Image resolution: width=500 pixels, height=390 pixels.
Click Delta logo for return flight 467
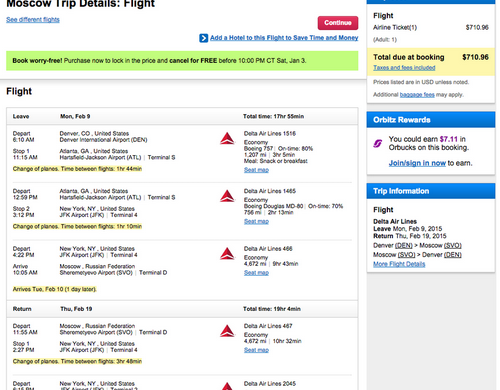pyautogui.click(x=227, y=331)
